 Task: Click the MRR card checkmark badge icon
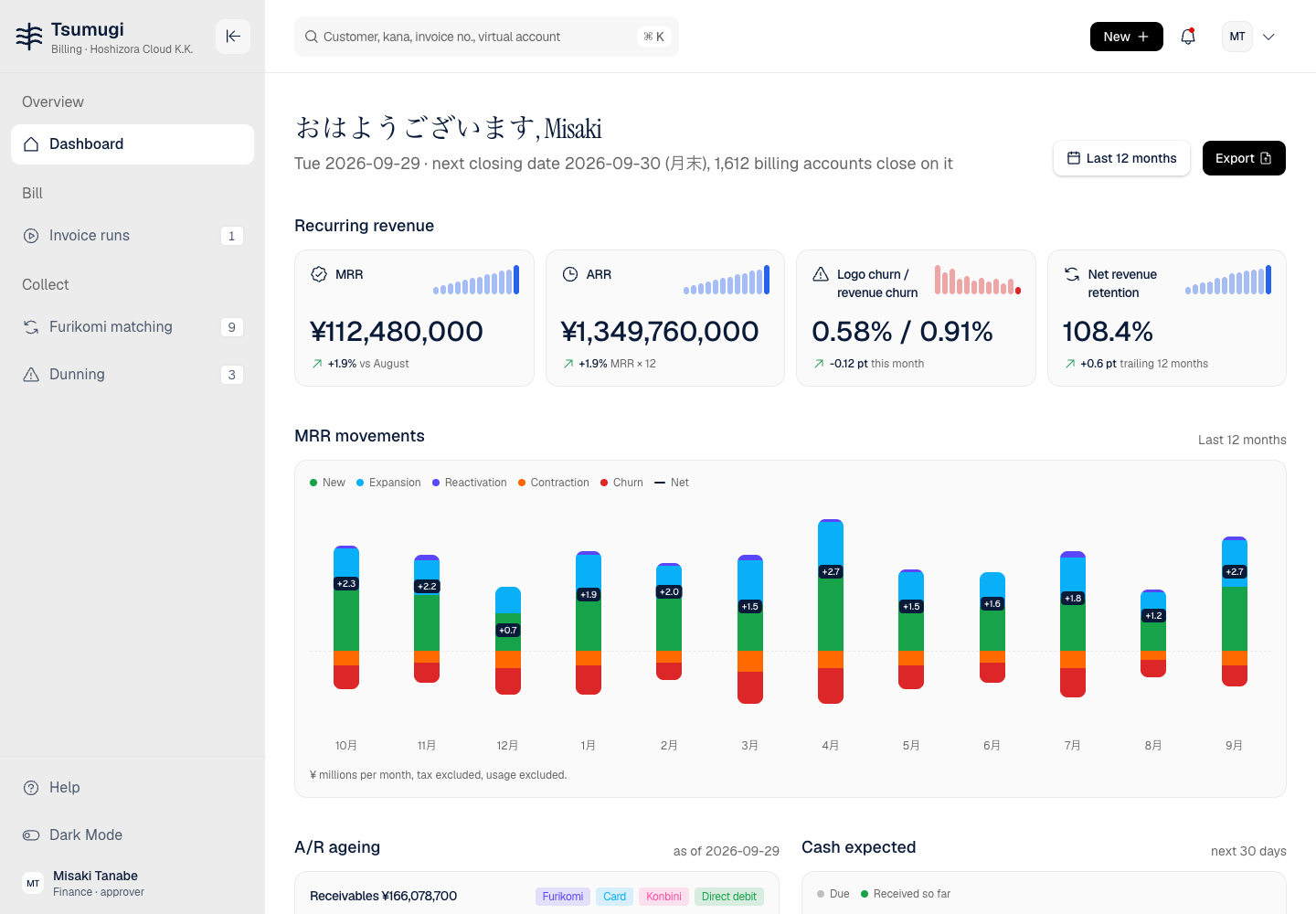pyautogui.click(x=319, y=274)
